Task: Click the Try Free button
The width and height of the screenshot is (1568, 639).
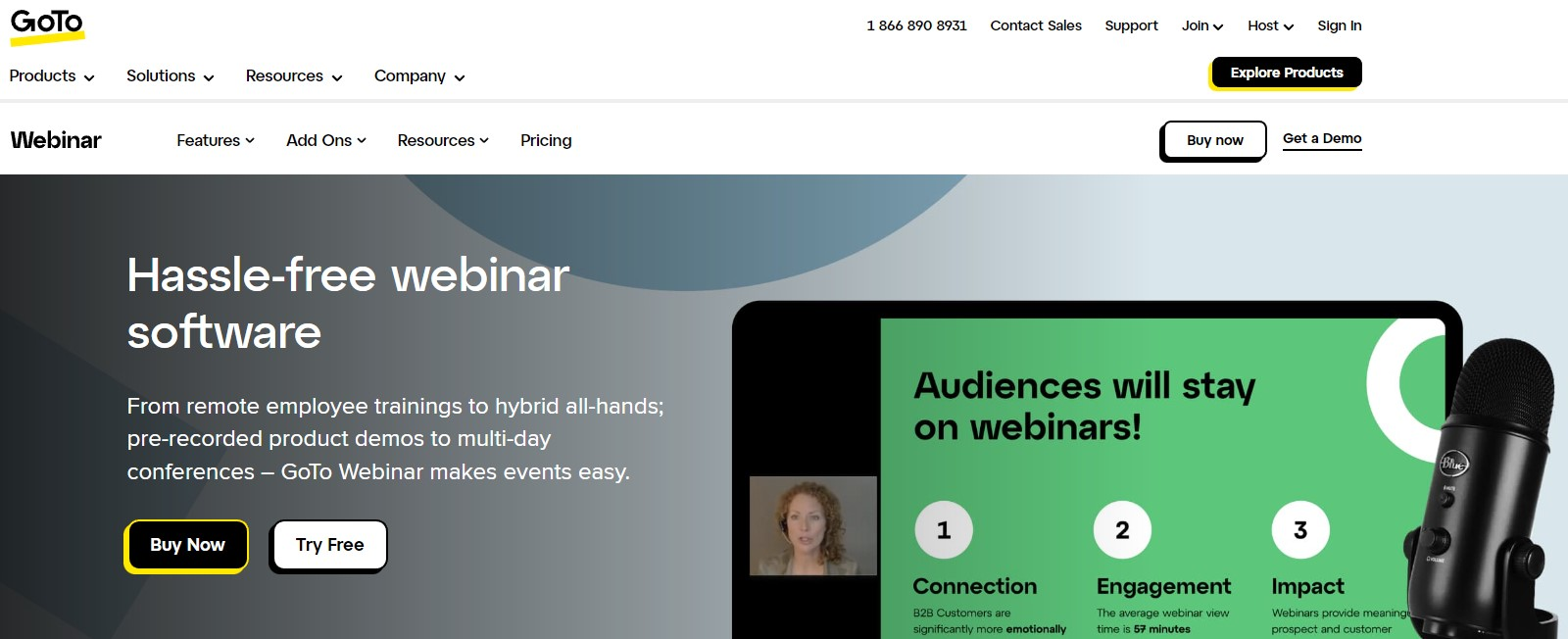Action: (329, 545)
